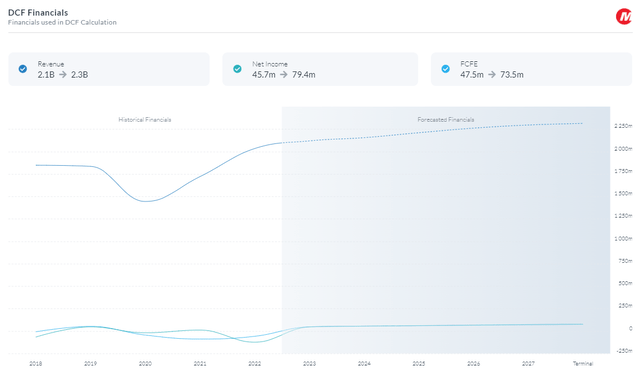Click the 'Revenue' card label
Viewport: 640px width, 375px height.
(x=51, y=64)
